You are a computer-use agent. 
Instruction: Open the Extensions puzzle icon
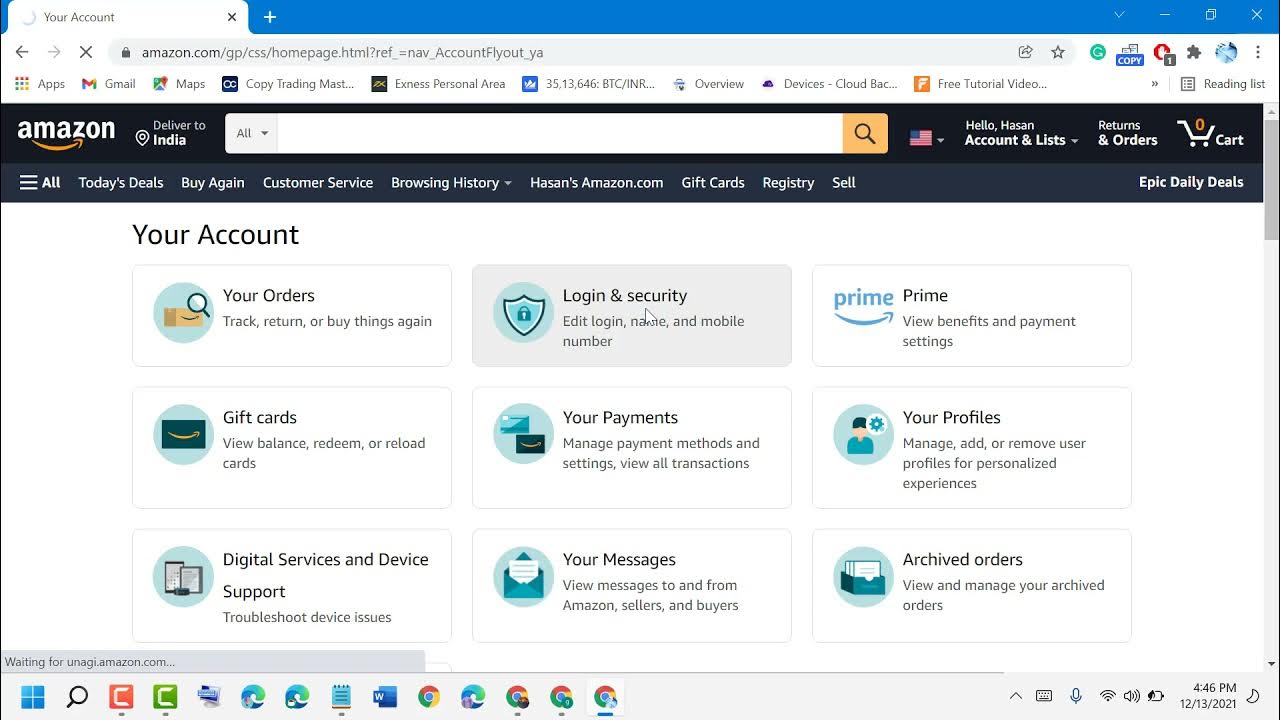[1194, 52]
